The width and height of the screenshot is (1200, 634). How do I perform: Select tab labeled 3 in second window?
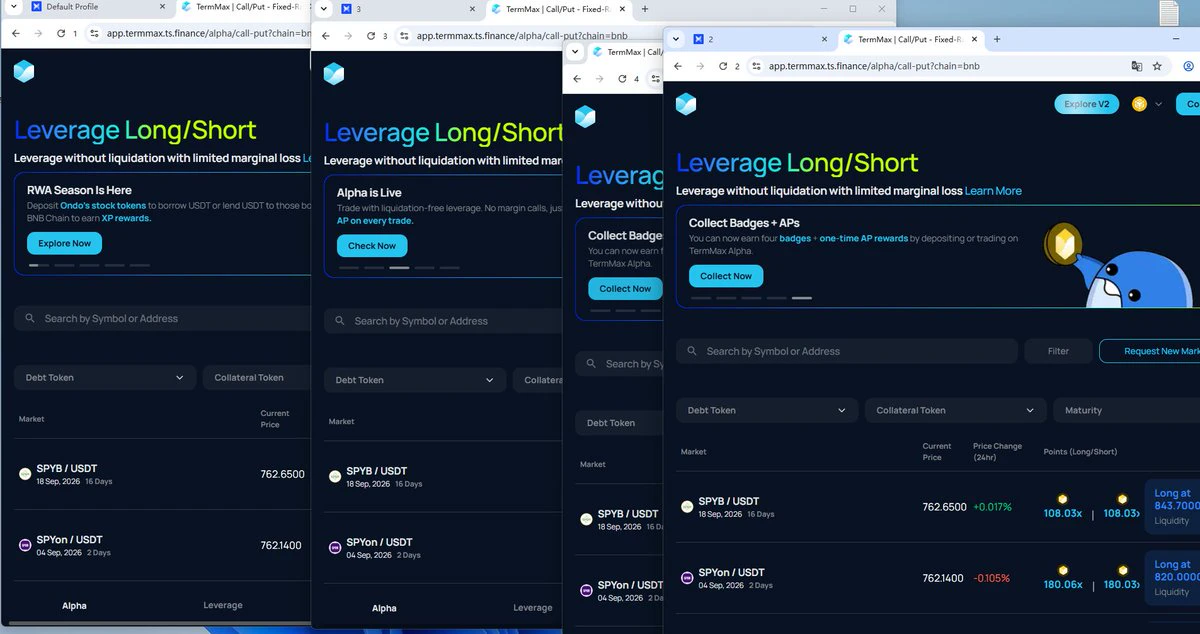(x=410, y=9)
